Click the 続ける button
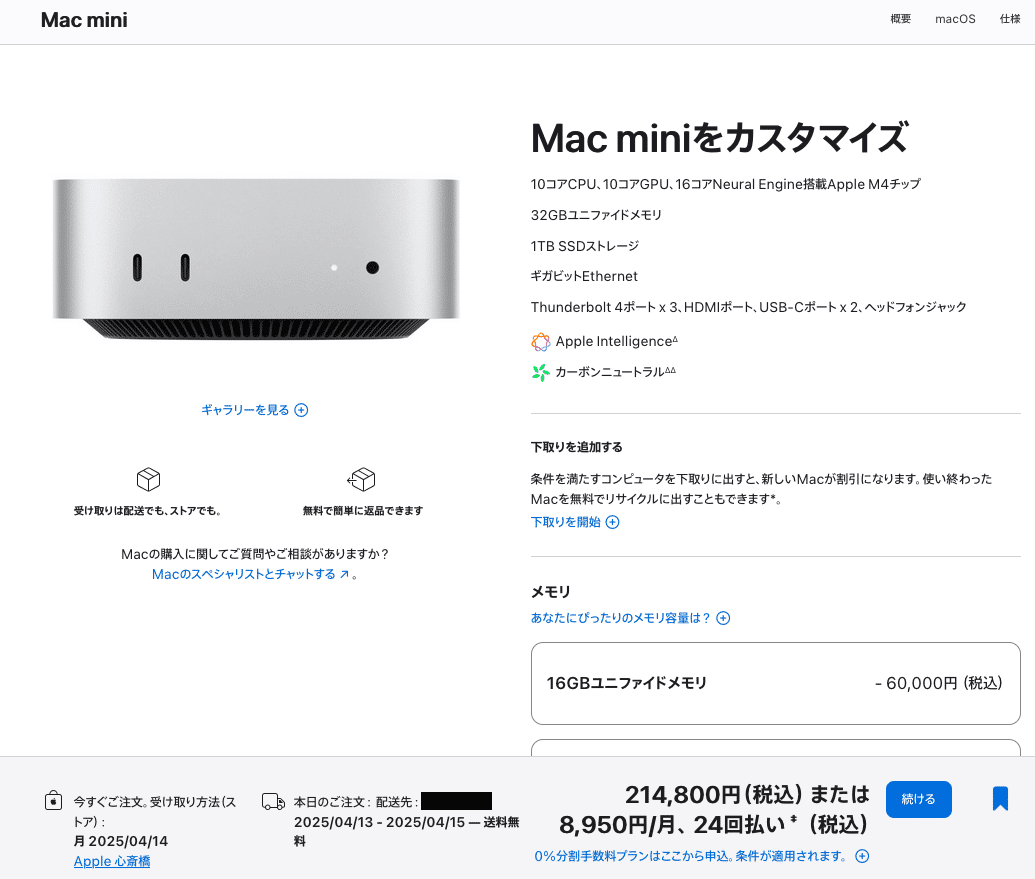Viewport: 1035px width, 879px height. (x=918, y=799)
